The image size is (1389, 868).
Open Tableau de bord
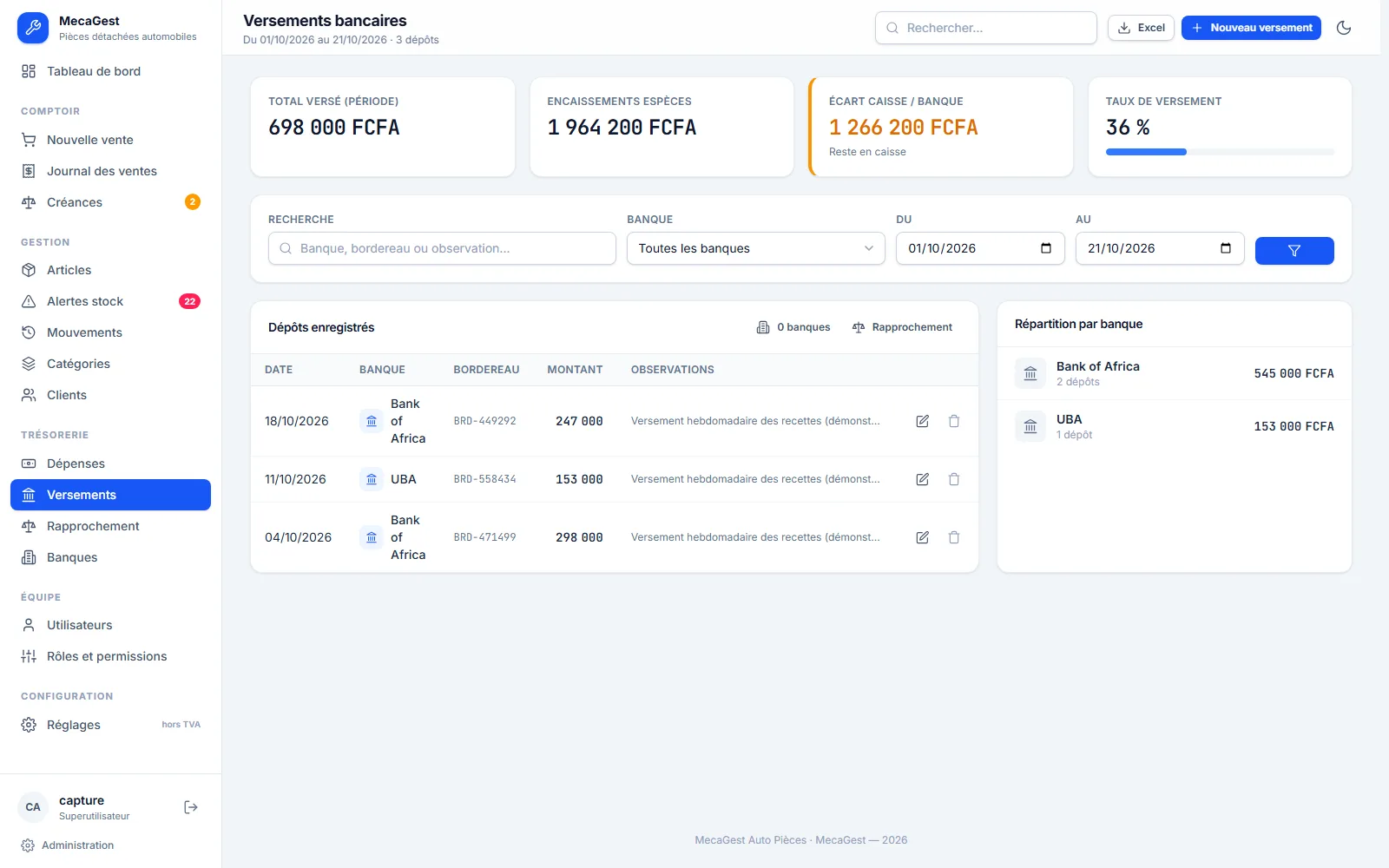[111, 71]
